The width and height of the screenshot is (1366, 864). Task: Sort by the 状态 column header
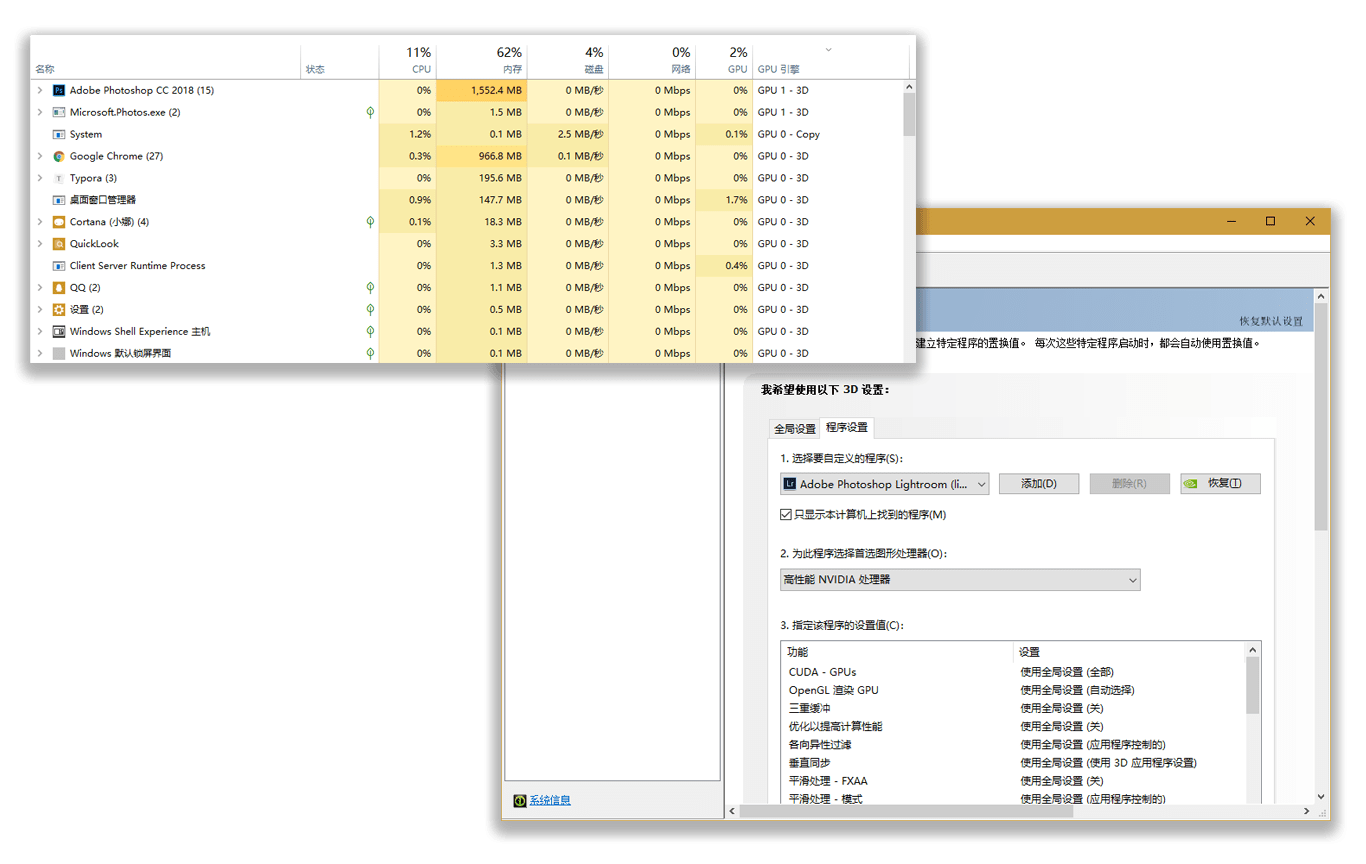click(x=340, y=60)
